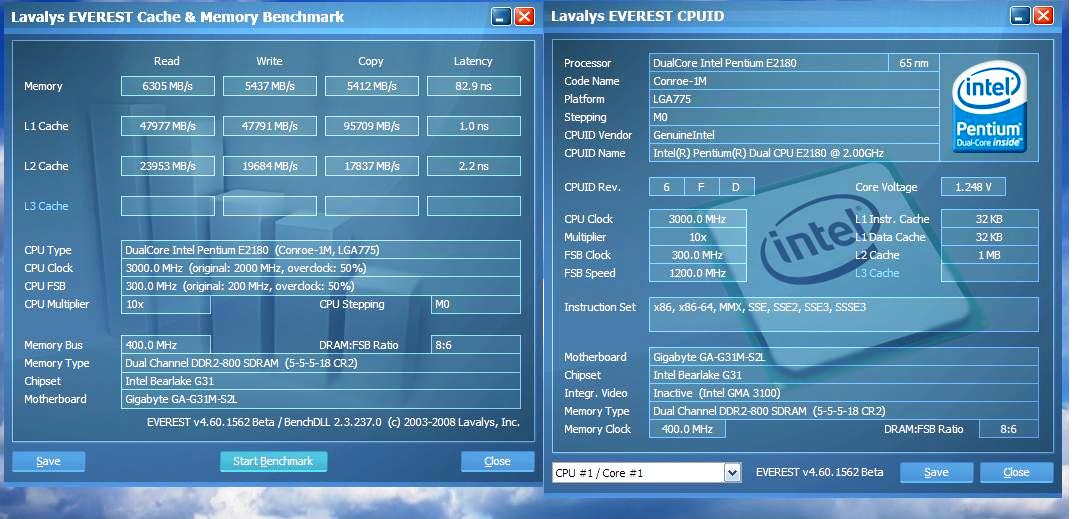The width and height of the screenshot is (1077, 519).
Task: Click Memory Type value in Benchmark window
Action: [x=321, y=362]
